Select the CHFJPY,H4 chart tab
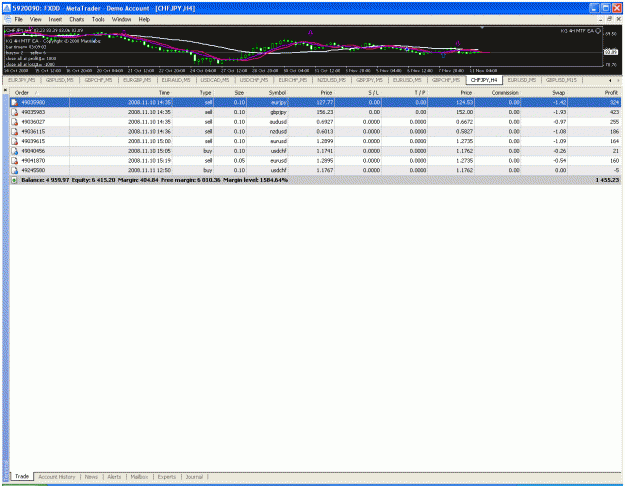625x486 pixels. [484, 80]
